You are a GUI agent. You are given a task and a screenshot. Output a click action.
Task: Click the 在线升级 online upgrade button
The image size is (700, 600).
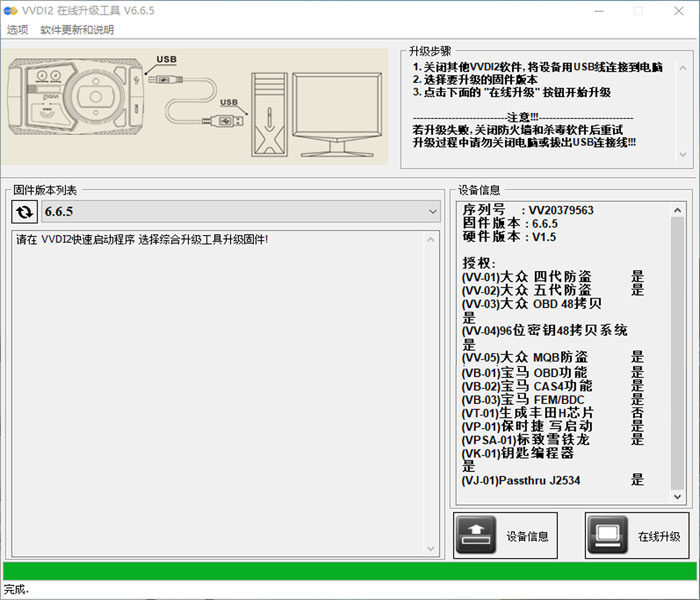[637, 536]
